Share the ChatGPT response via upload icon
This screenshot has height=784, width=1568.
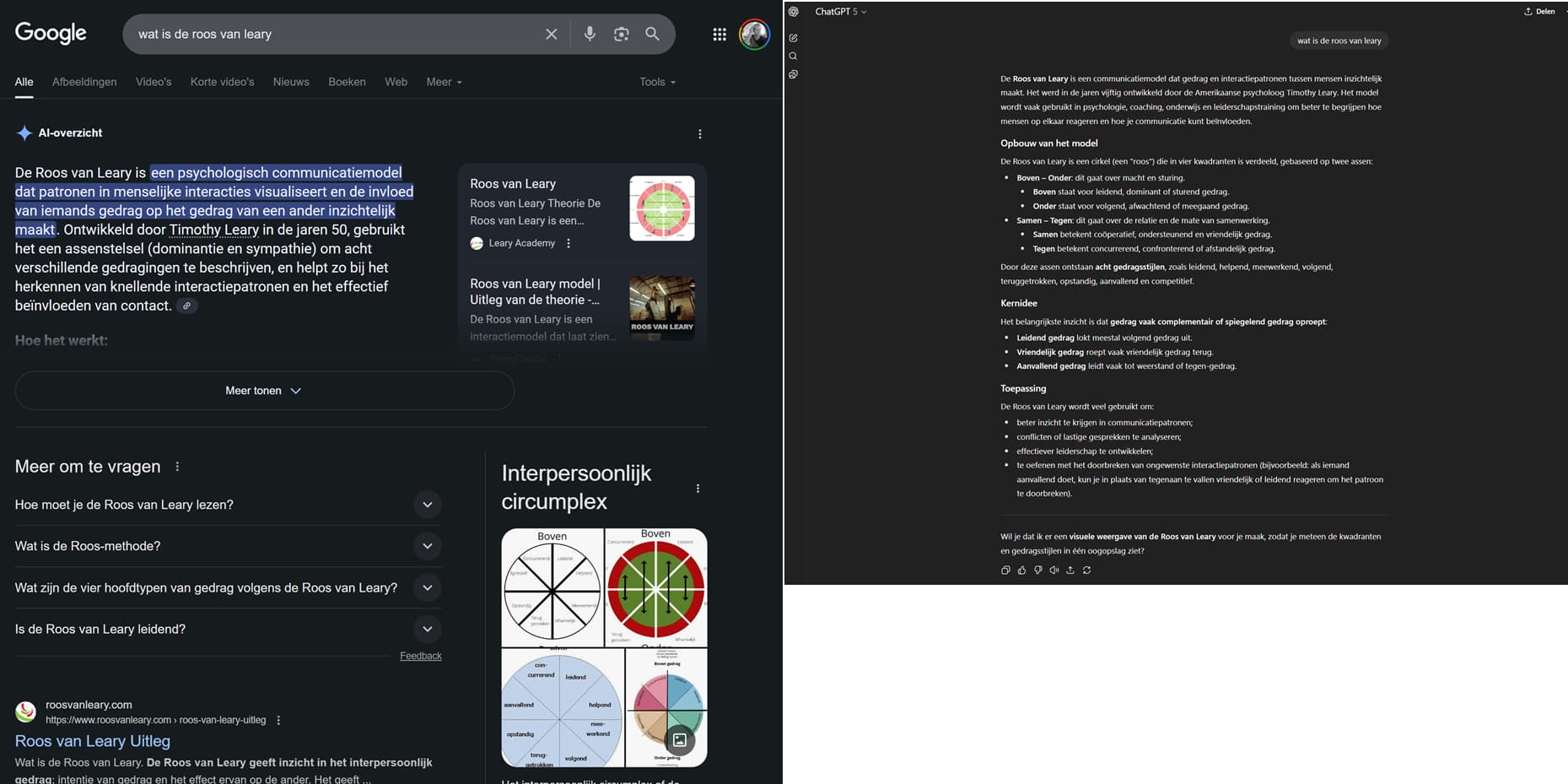(1070, 570)
